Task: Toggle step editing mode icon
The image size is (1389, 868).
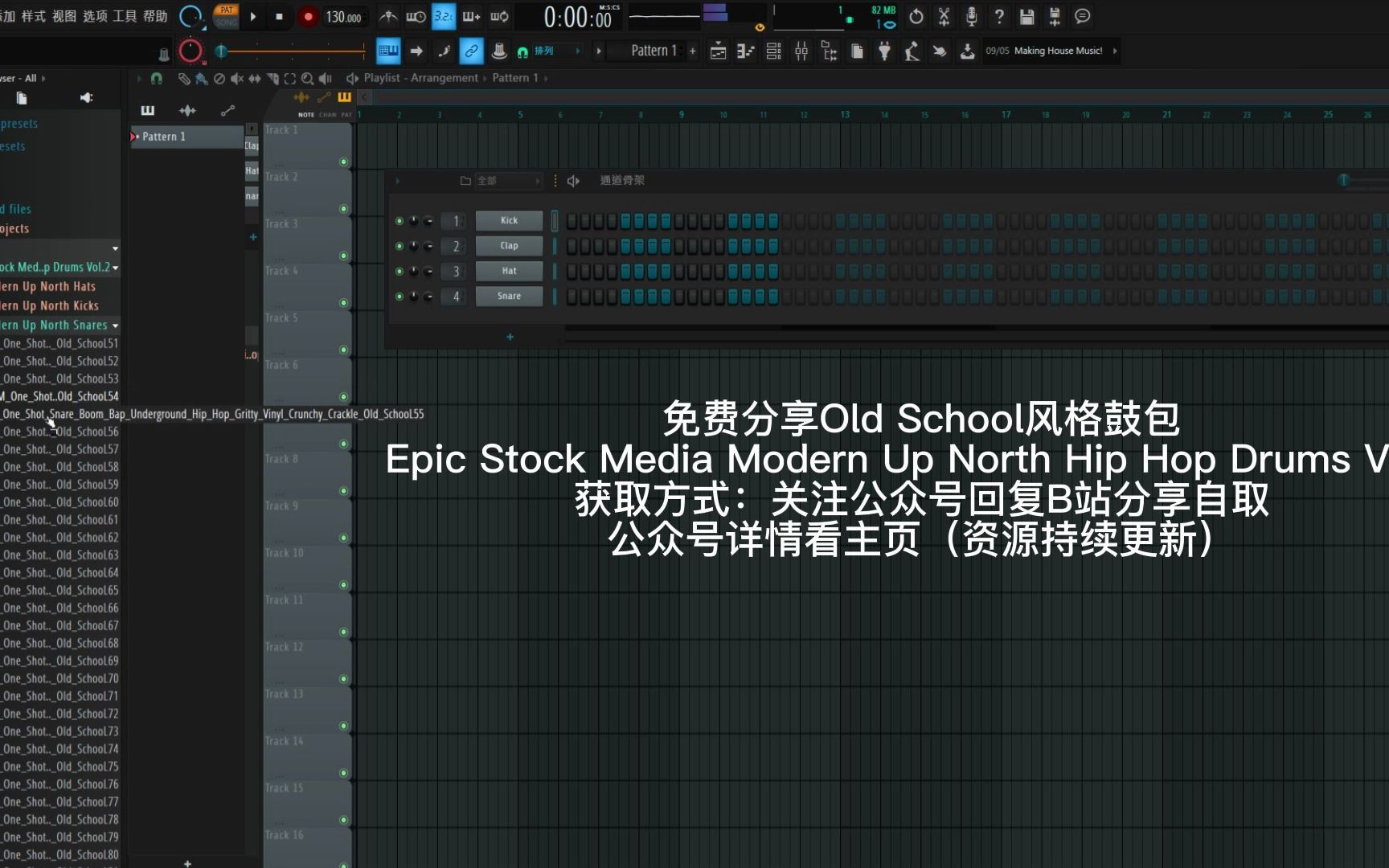Action: (444, 51)
